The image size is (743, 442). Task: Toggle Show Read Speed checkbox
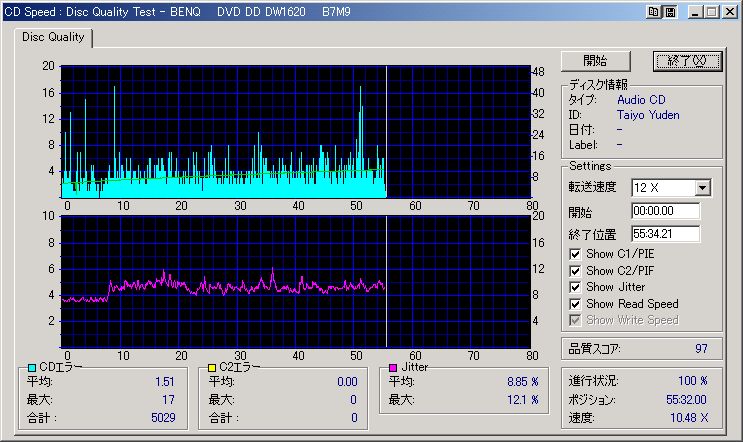tap(574, 303)
